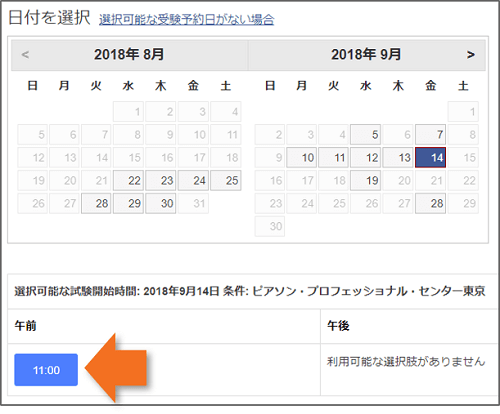Click disabled August 15 cell
Viewport: 500px width, 414px height.
tap(128, 157)
